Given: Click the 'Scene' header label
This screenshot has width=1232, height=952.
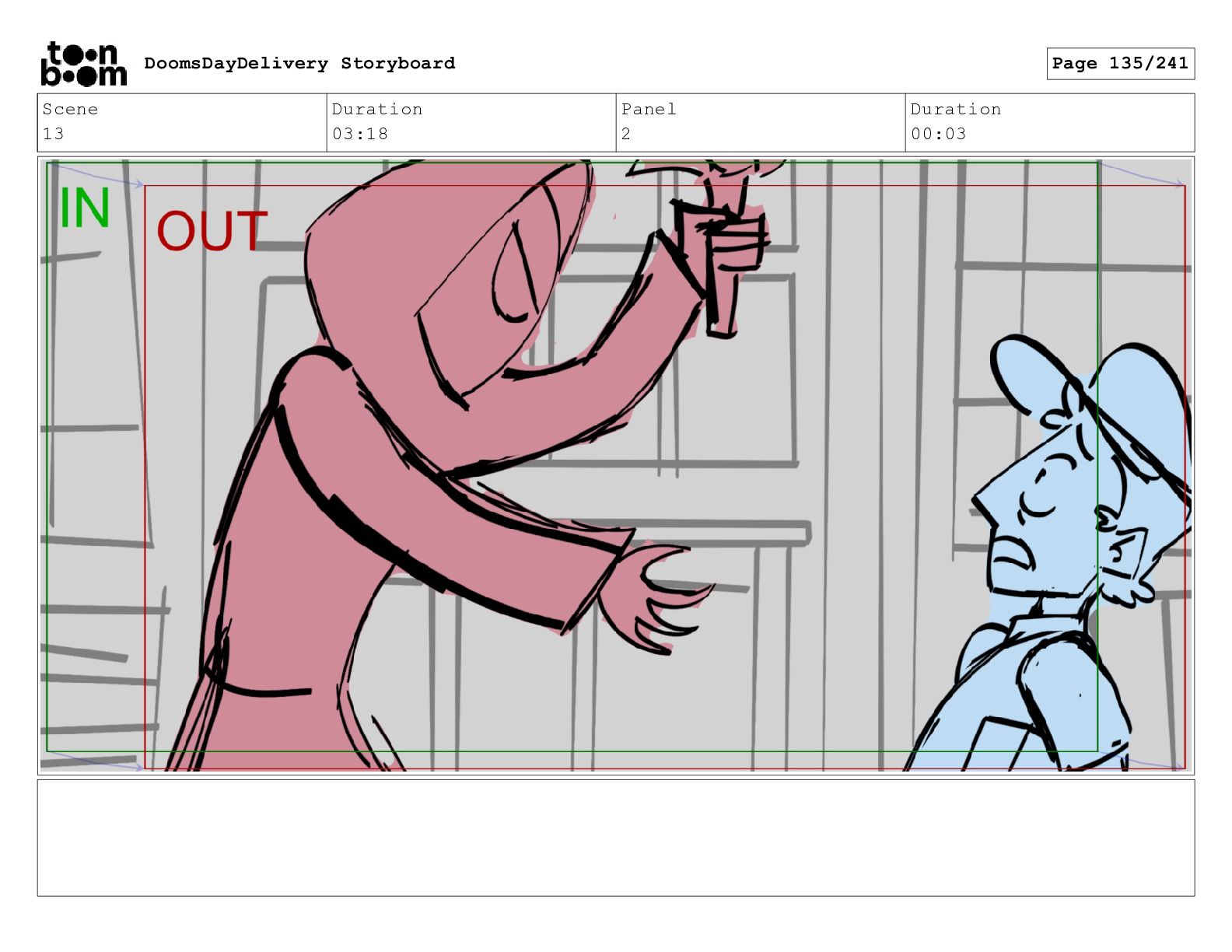Looking at the screenshot, I should (x=70, y=109).
